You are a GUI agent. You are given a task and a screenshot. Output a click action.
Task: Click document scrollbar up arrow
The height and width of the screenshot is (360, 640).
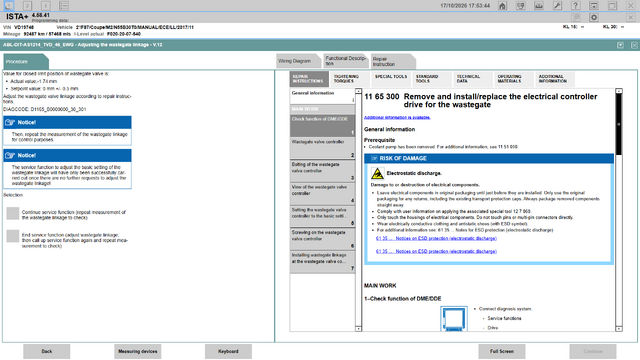pyautogui.click(x=619, y=91)
